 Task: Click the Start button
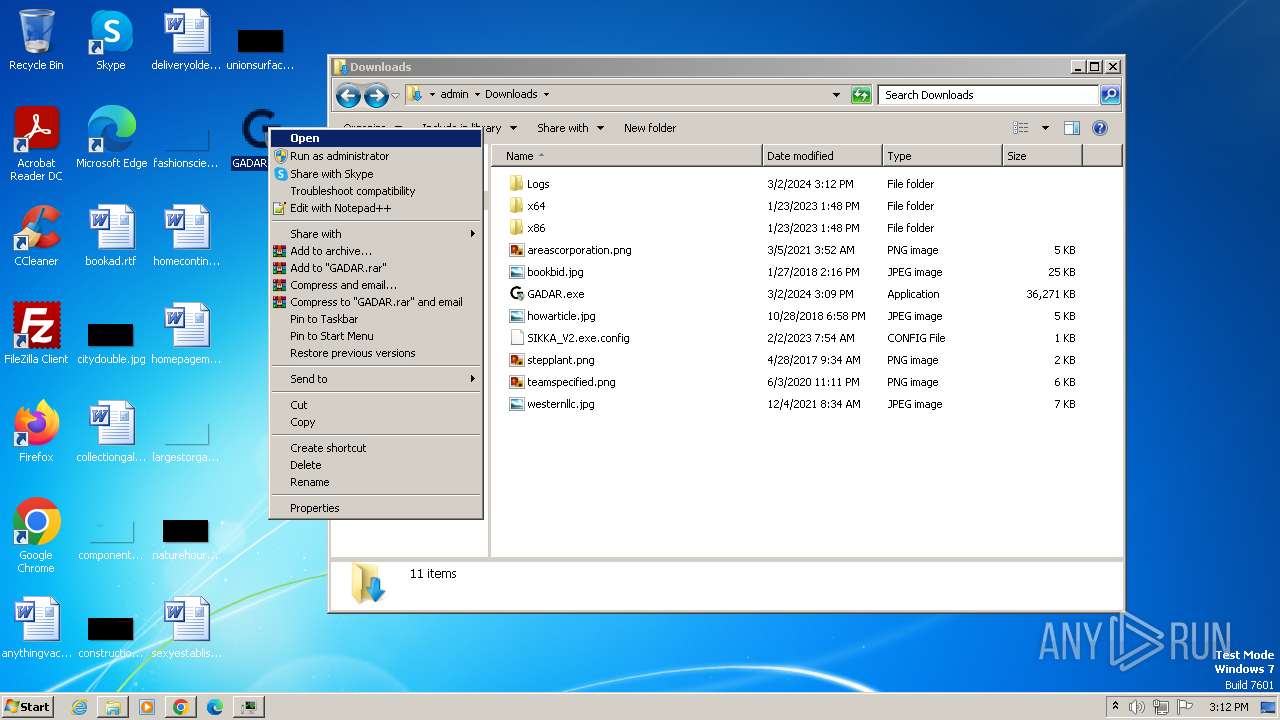click(x=28, y=707)
